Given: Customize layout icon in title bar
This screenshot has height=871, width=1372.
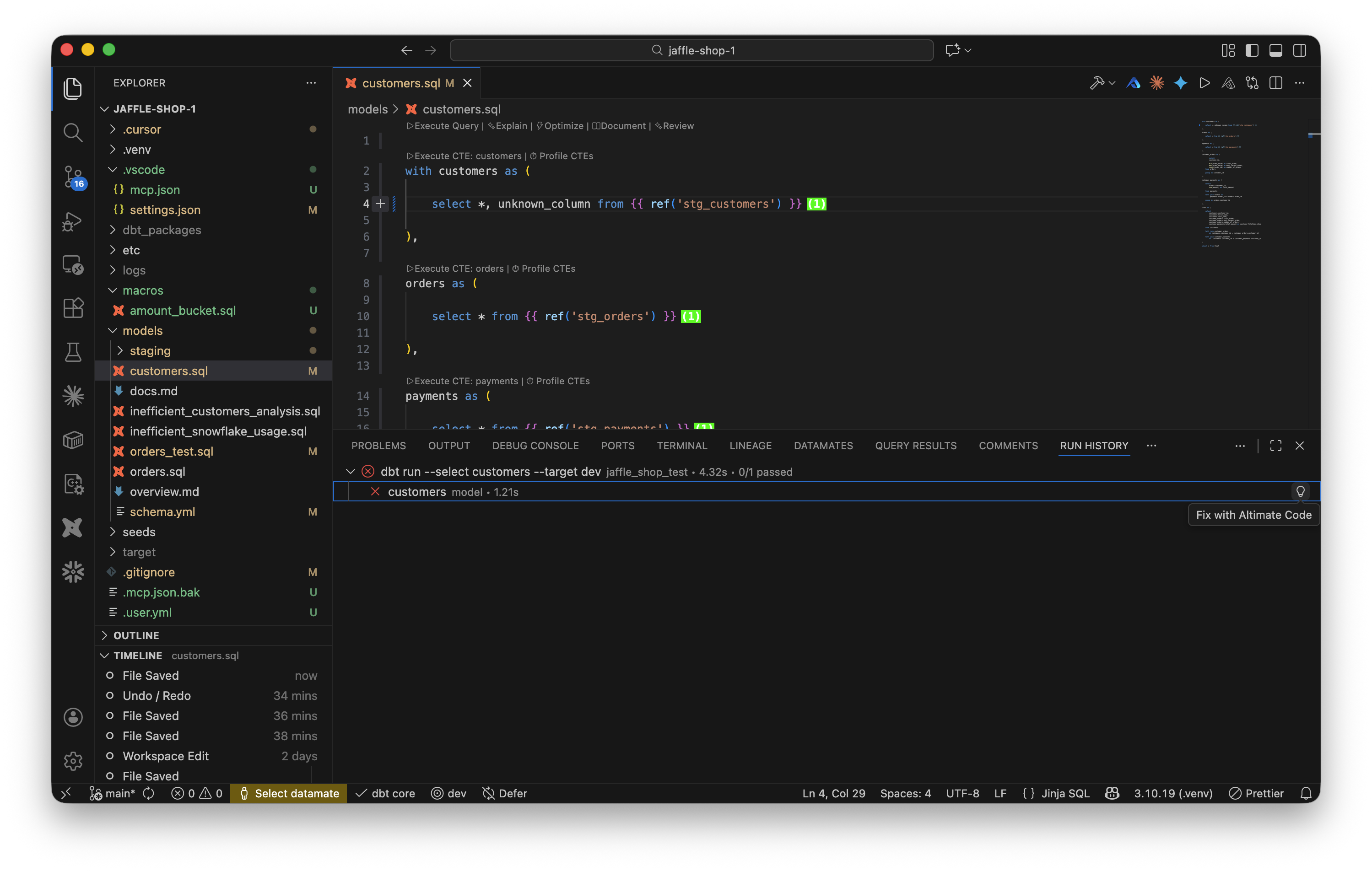Looking at the screenshot, I should click(x=1228, y=50).
